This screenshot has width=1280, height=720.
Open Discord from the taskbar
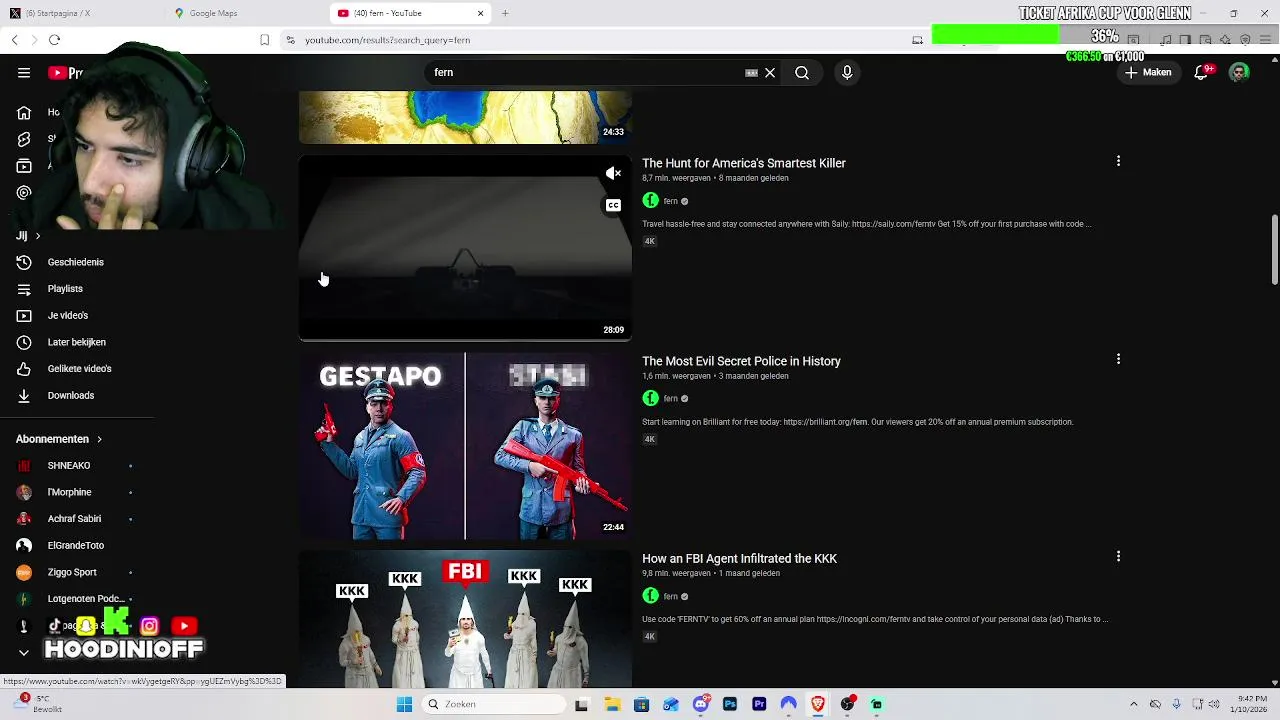[701, 704]
